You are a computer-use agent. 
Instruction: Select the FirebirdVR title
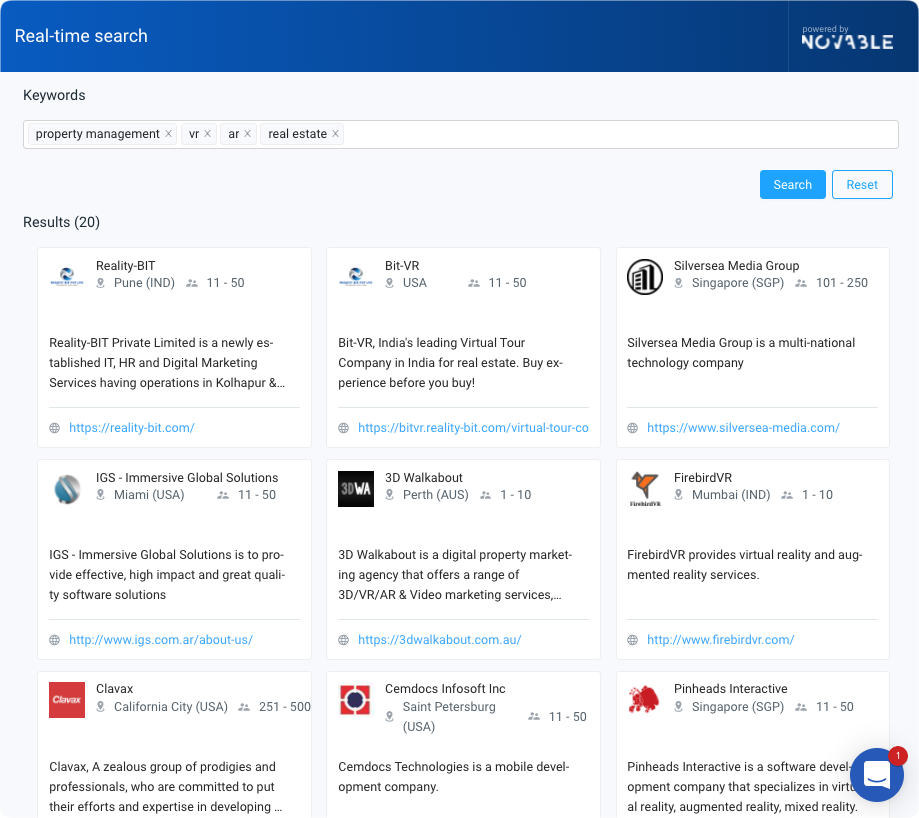pyautogui.click(x=703, y=478)
